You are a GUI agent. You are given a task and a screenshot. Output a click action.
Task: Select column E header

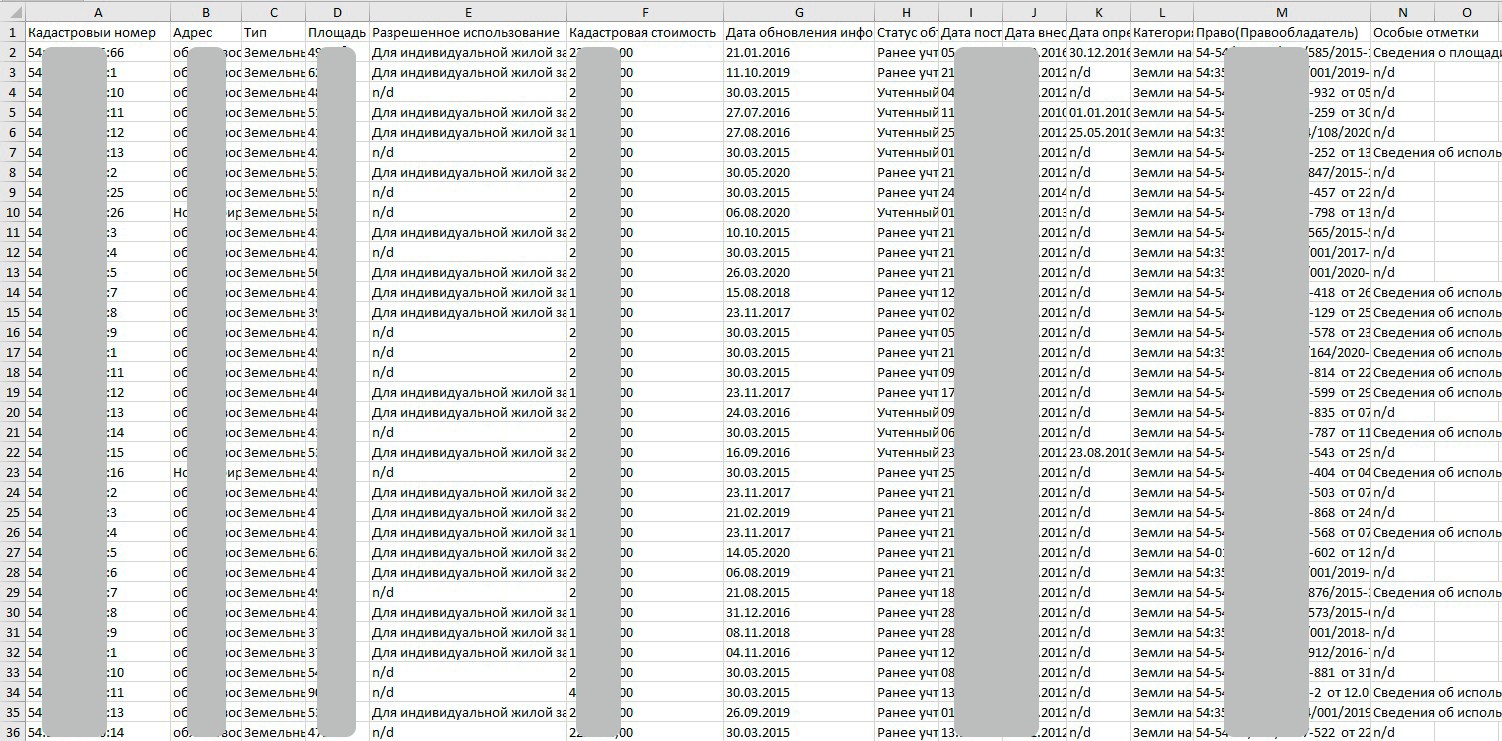[x=468, y=11]
